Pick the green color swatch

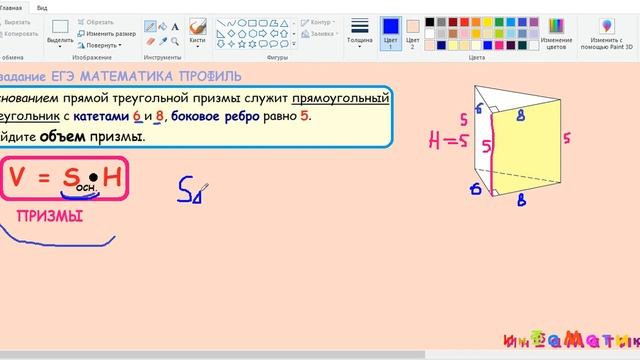click(x=499, y=22)
